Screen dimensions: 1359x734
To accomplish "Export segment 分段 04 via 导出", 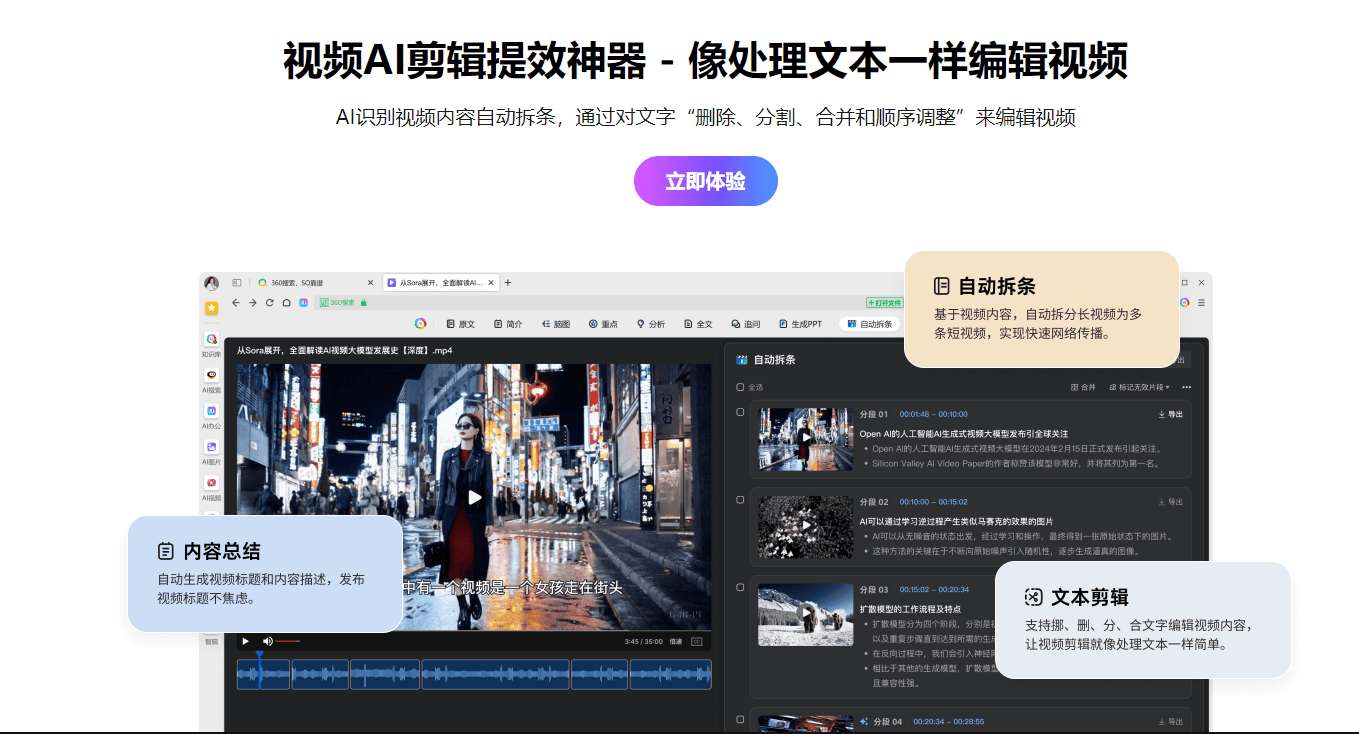I will tap(1170, 722).
